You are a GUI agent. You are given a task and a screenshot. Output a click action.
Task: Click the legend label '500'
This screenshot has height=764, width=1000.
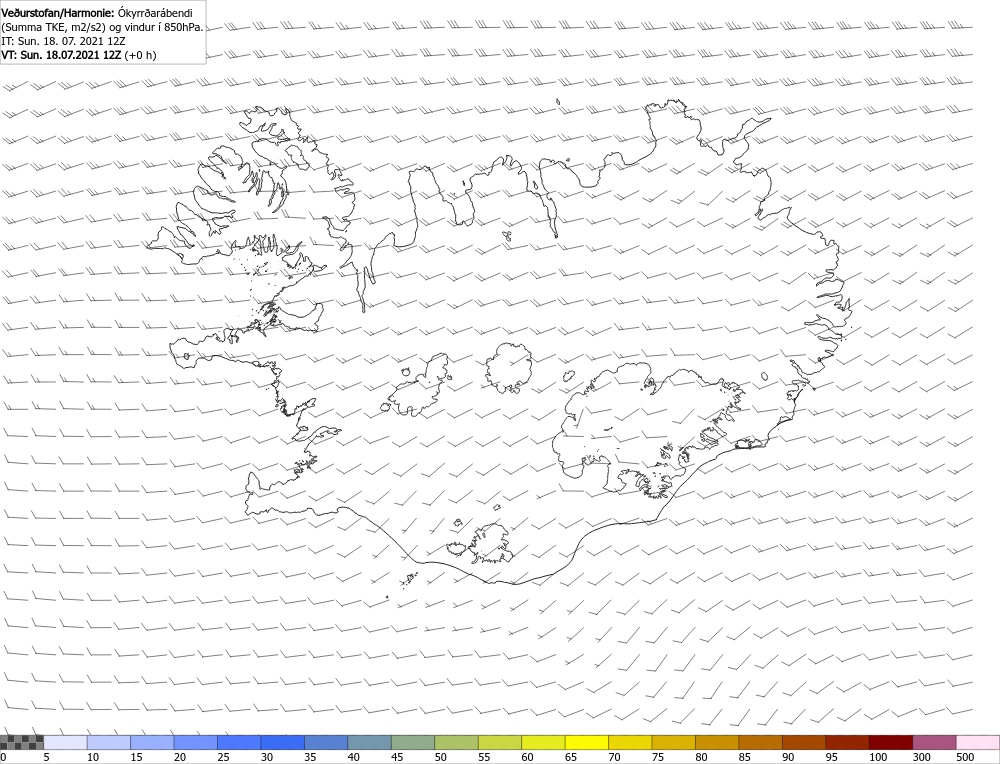coord(965,757)
